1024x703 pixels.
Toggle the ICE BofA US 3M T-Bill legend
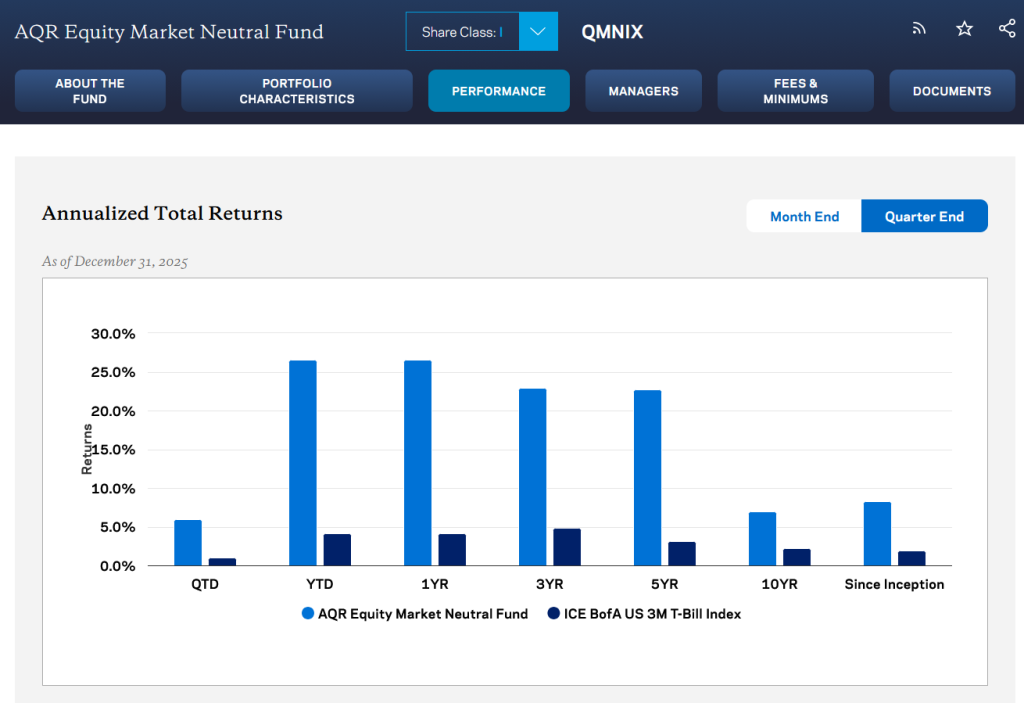pyautogui.click(x=650, y=613)
